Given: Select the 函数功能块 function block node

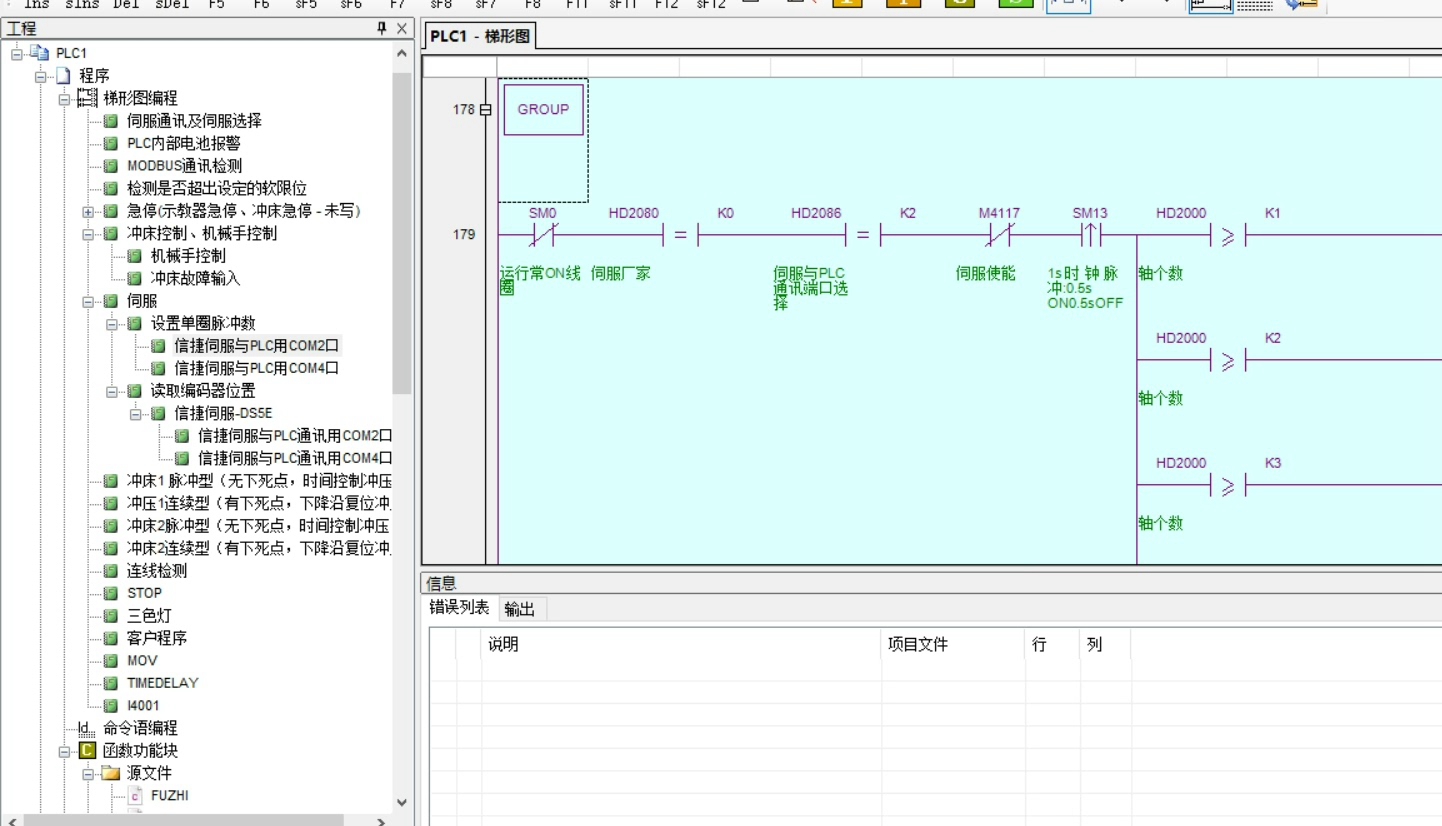Looking at the screenshot, I should tap(140, 751).
